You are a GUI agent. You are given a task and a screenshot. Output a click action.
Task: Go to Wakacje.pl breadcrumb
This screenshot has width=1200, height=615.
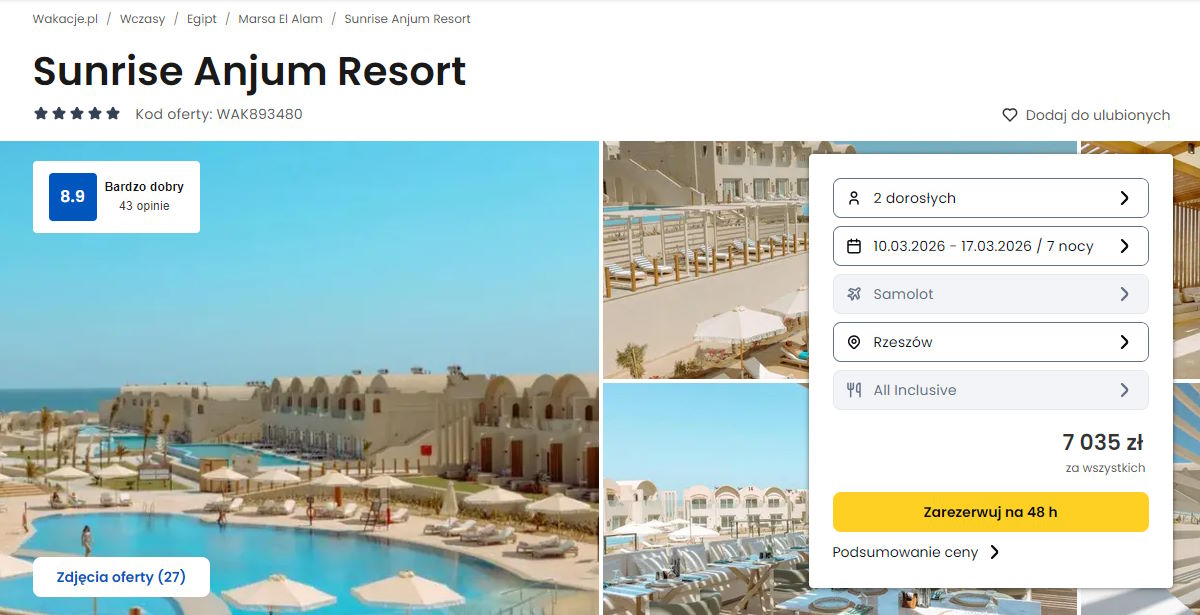coord(65,19)
